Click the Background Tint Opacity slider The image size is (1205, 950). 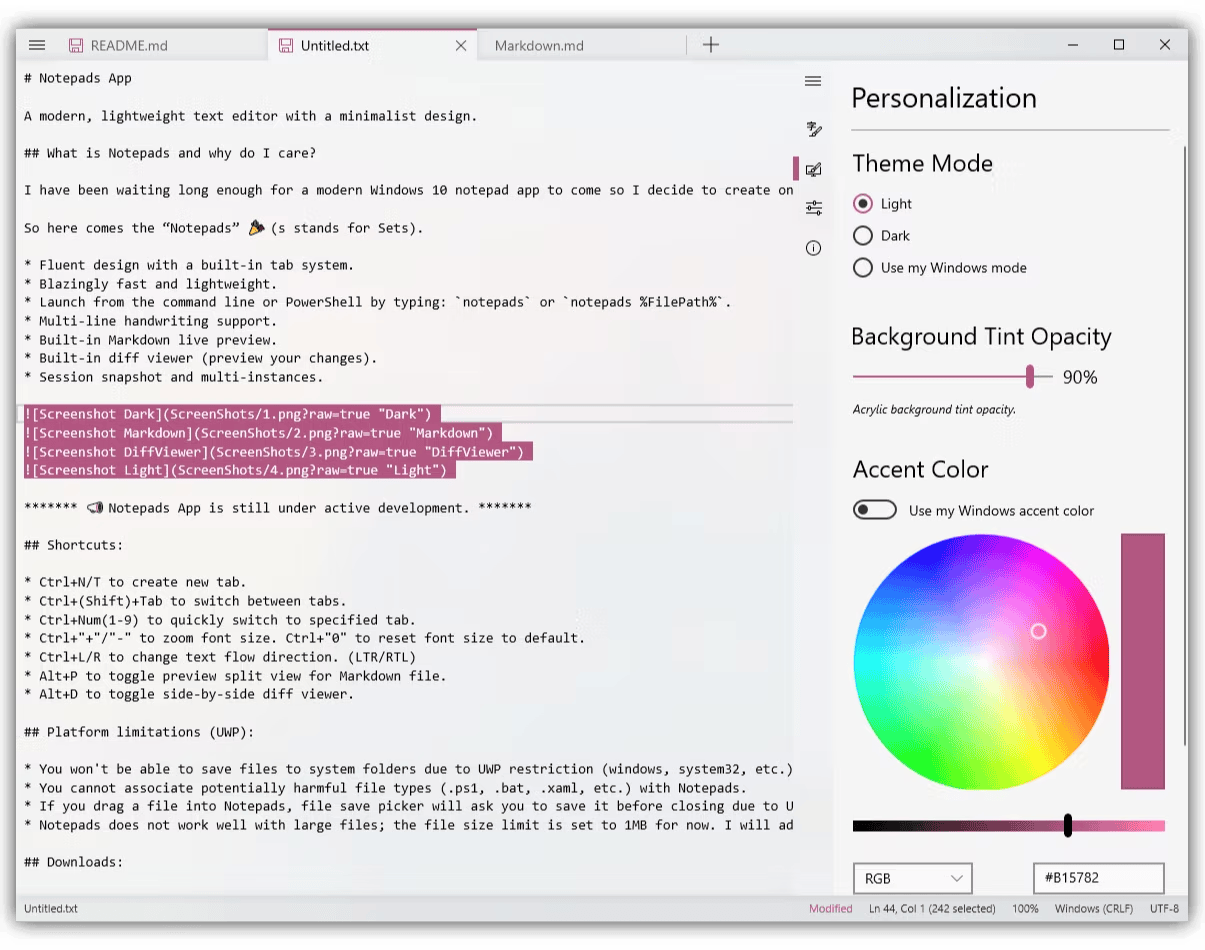pyautogui.click(x=952, y=377)
